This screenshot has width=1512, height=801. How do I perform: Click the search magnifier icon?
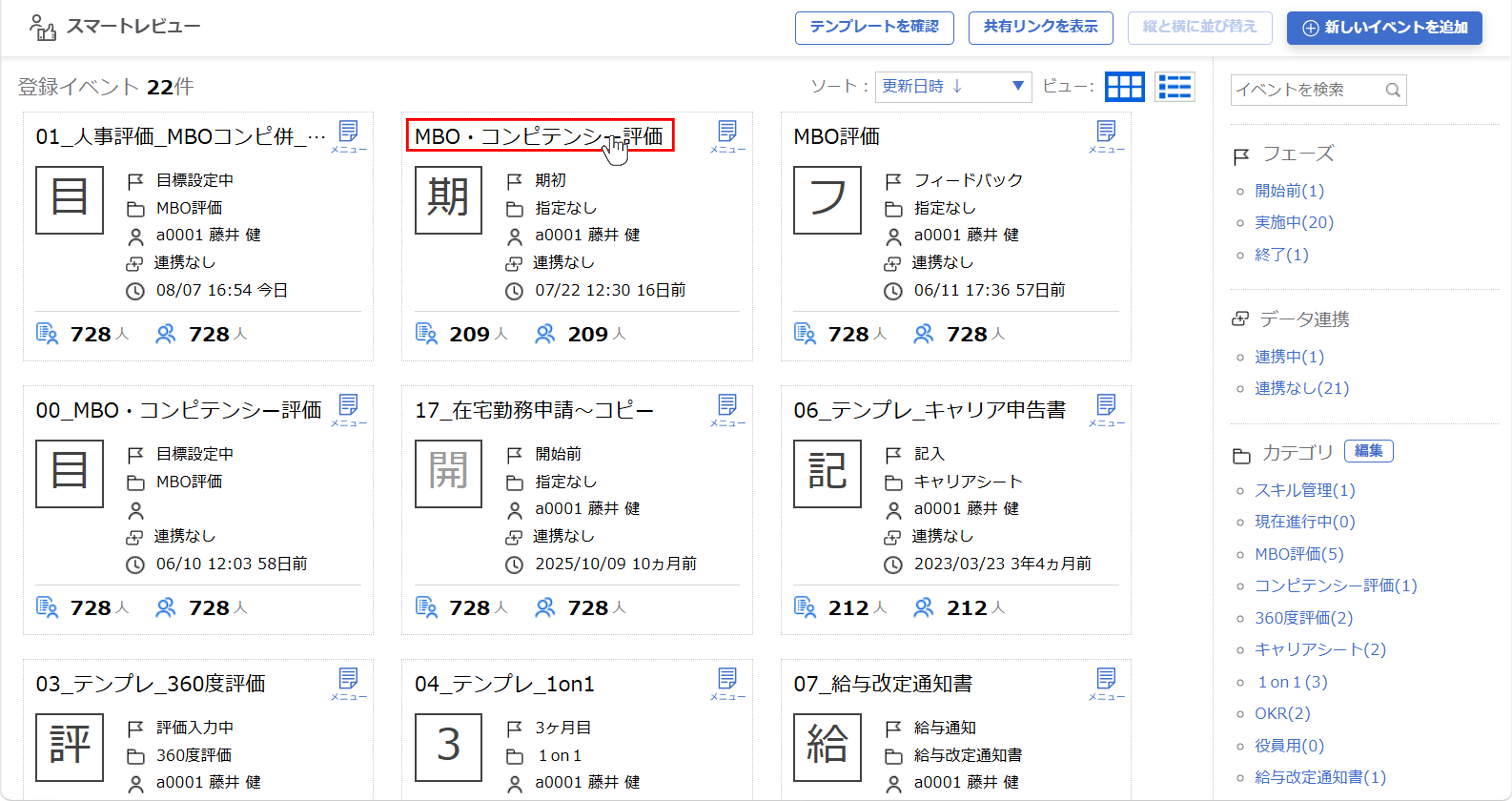point(1393,90)
